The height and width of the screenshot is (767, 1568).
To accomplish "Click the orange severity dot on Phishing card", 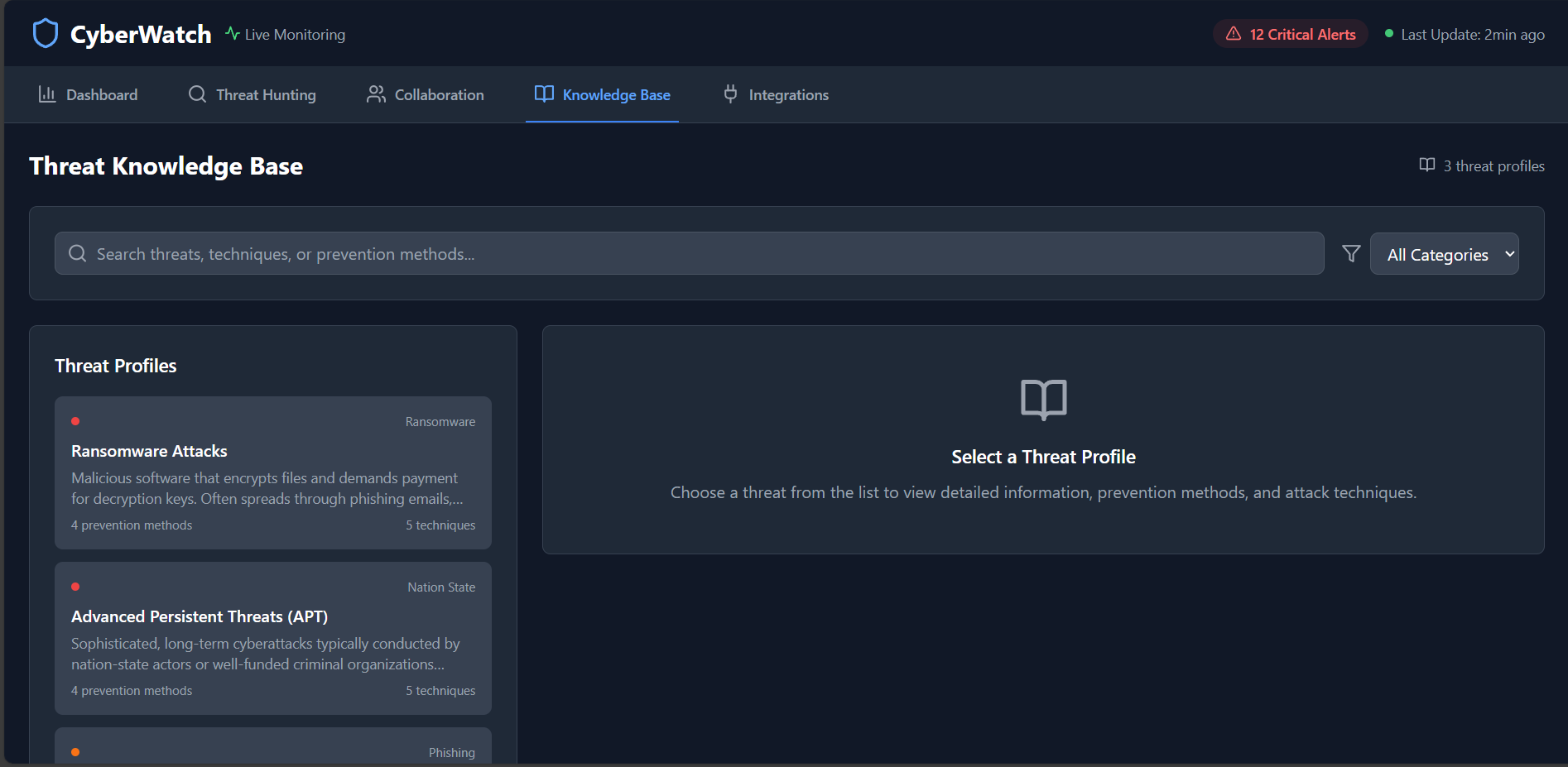I will tap(75, 752).
